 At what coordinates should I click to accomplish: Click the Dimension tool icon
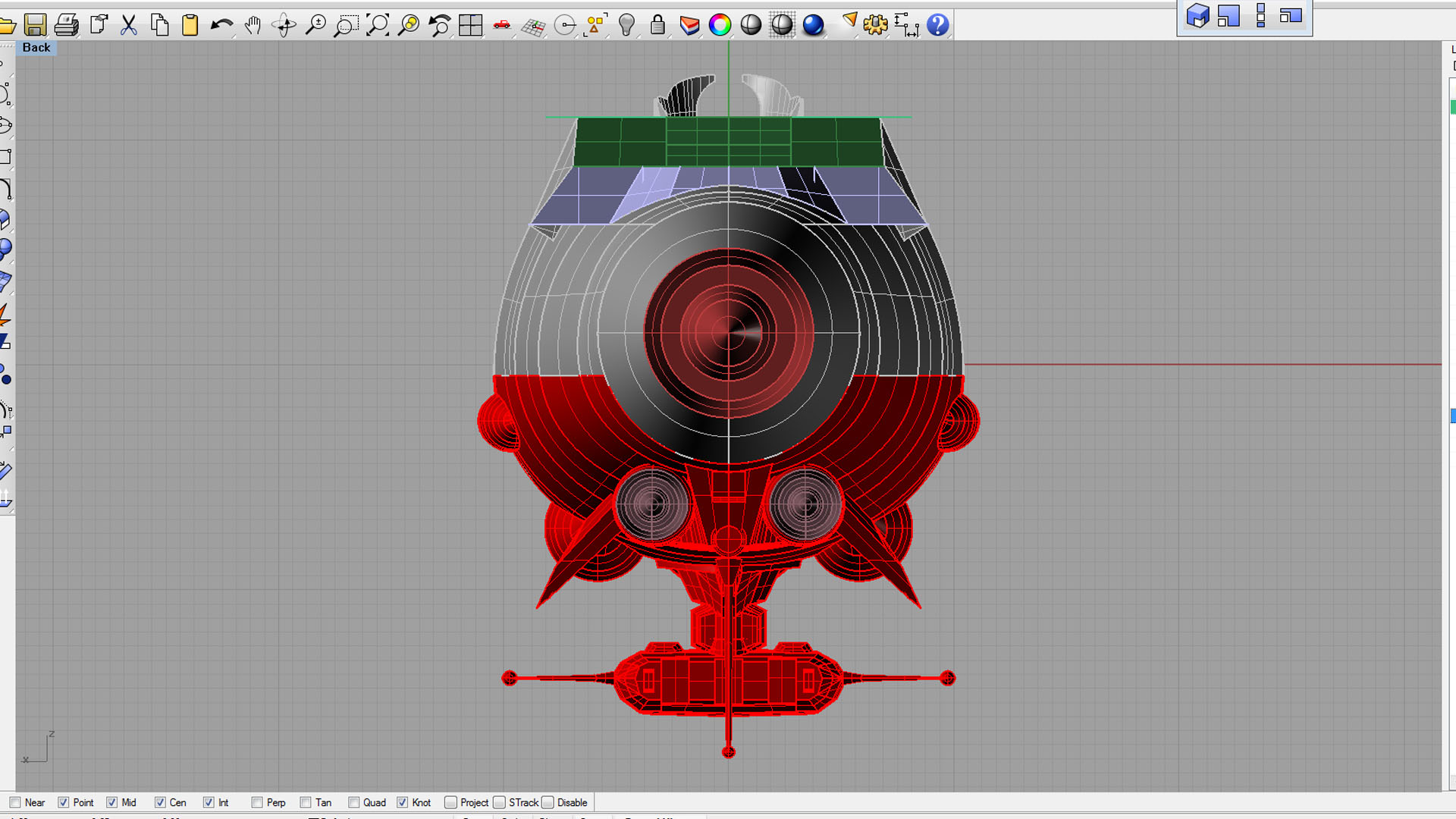tap(906, 25)
